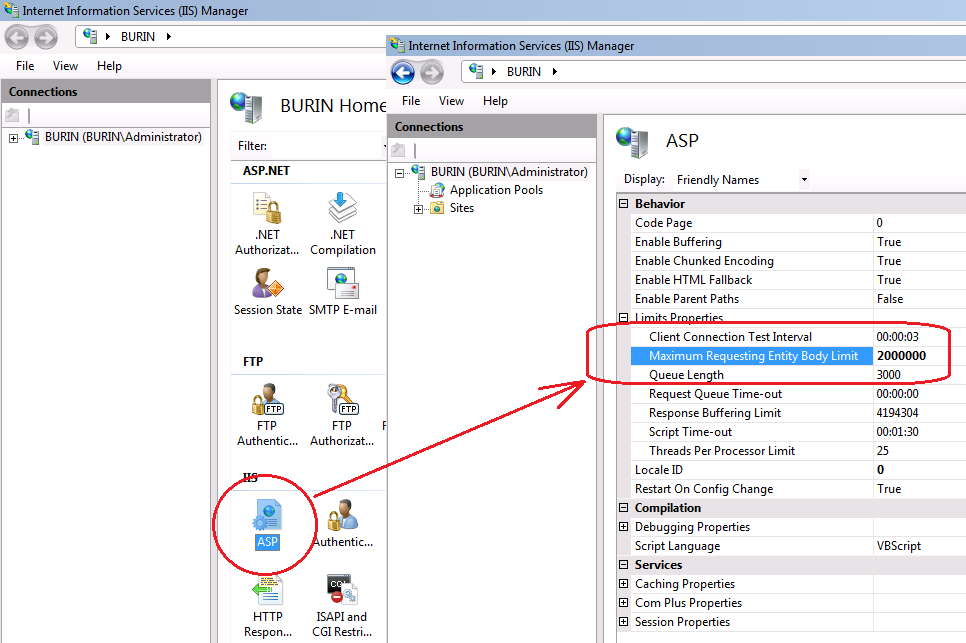Collapse the Limits Properties group
Image resolution: width=966 pixels, height=643 pixels.
623,318
